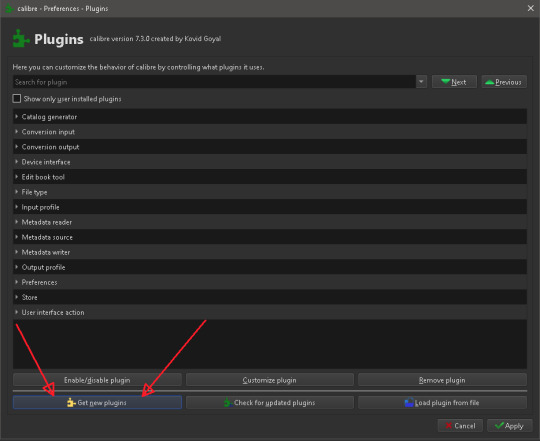Click the Search for plugin field
Screen dimensions: 540x441
214,82
